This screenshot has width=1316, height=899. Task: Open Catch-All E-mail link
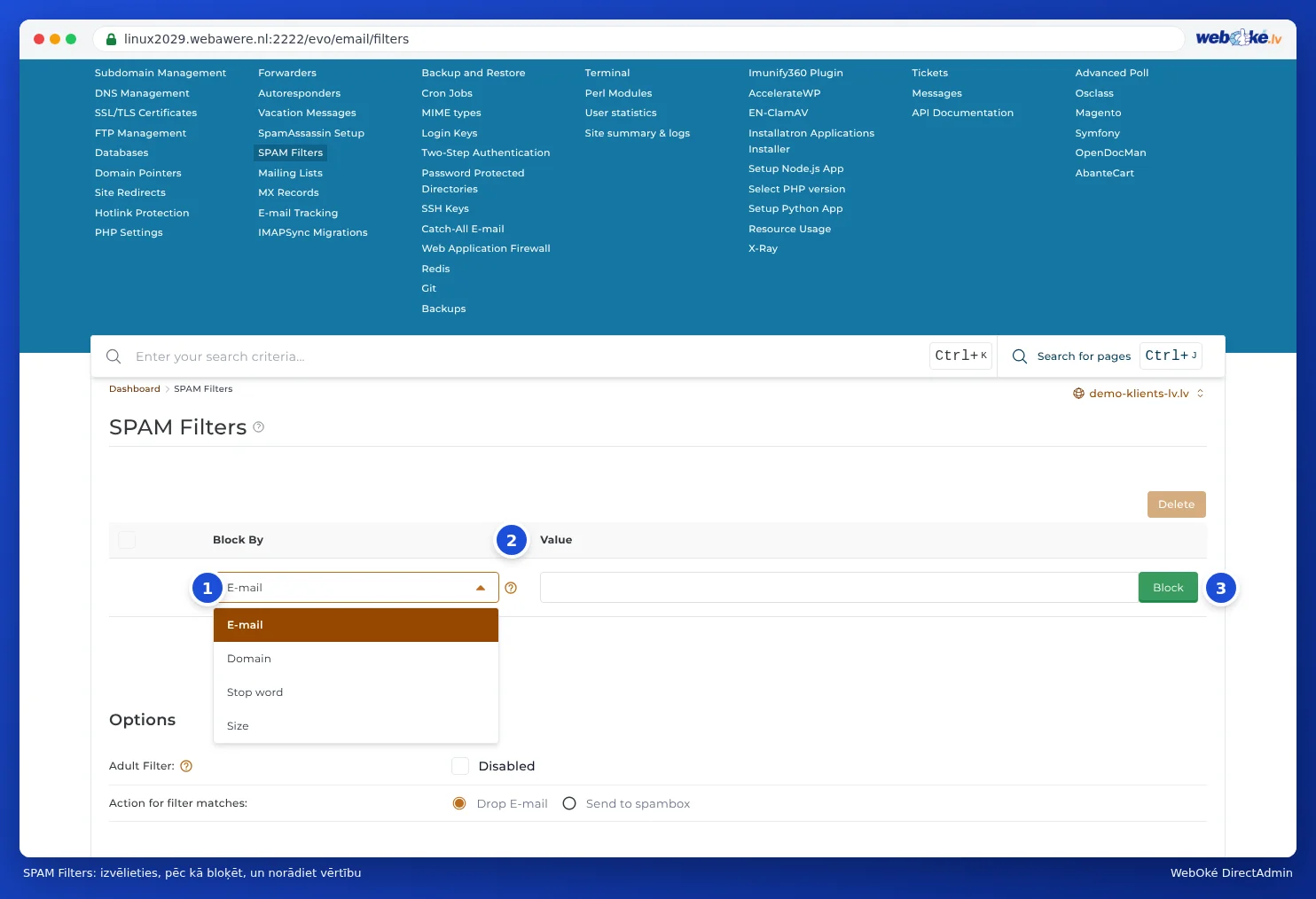point(463,229)
